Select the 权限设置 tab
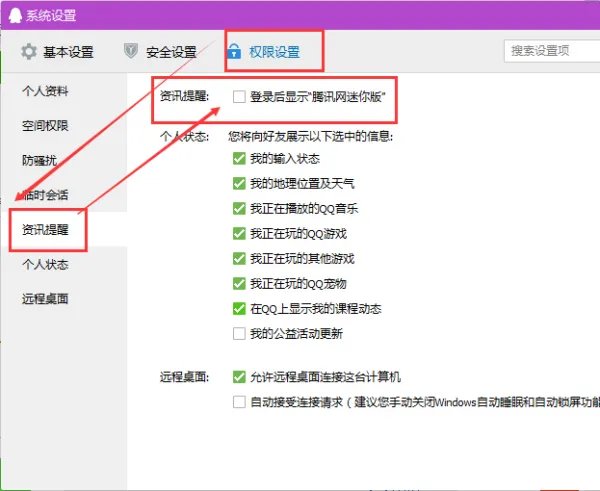 (x=264, y=52)
